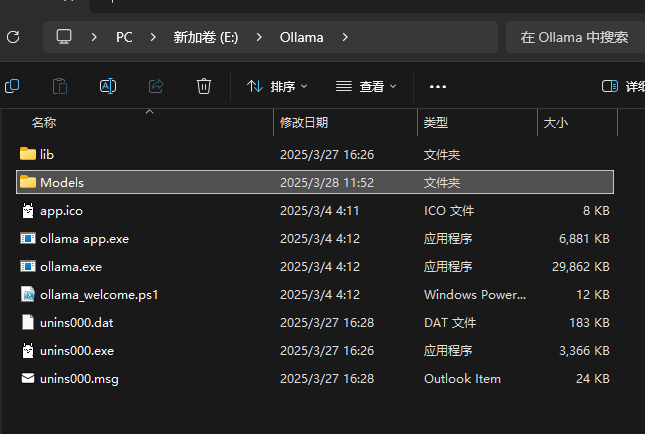Viewport: 645px width, 434px height.
Task: Click the size 29,862 KB of ollama.exe
Action: pyautogui.click(x=581, y=267)
